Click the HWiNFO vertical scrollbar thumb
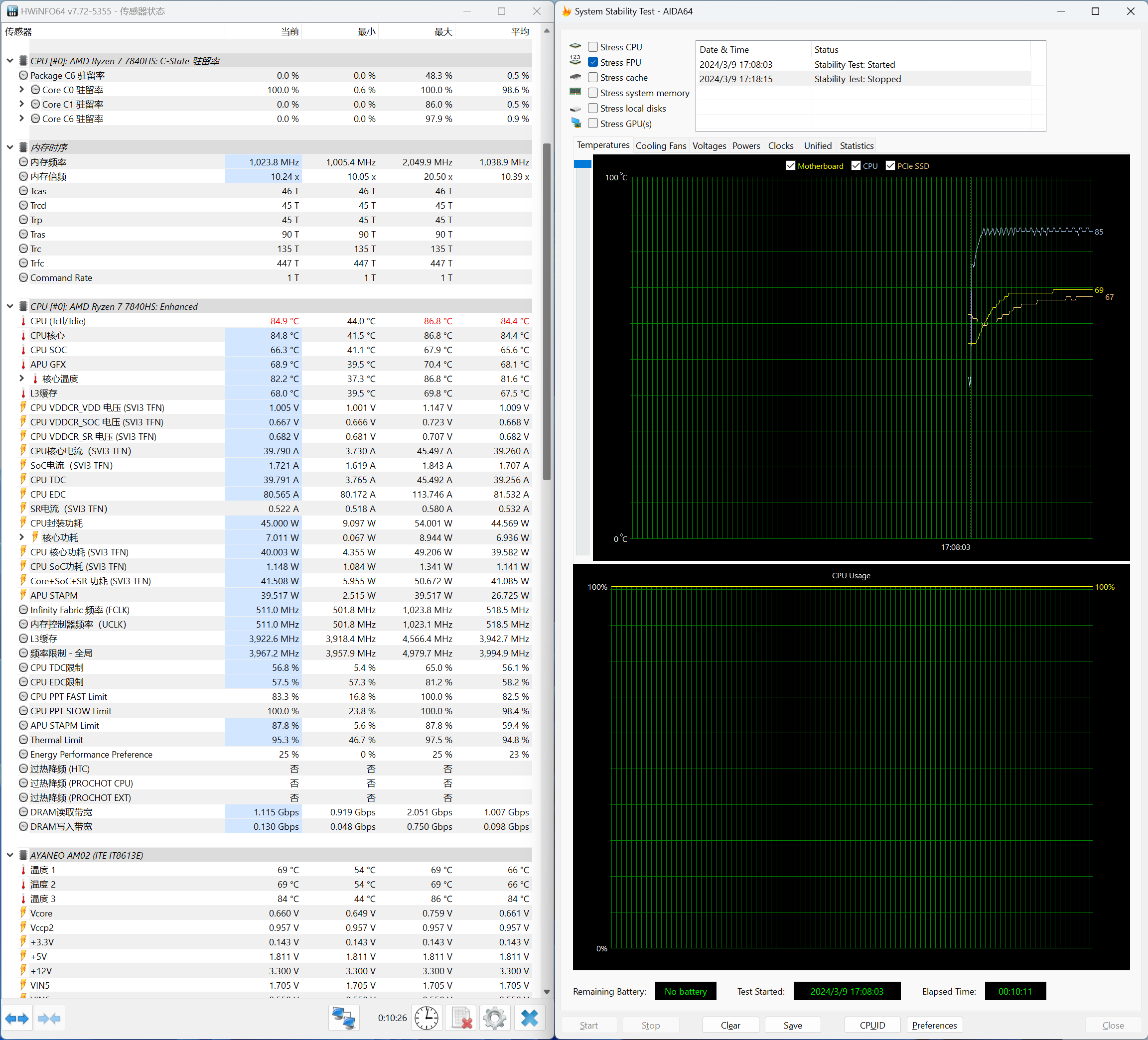The height and width of the screenshot is (1040, 1148). (547, 311)
